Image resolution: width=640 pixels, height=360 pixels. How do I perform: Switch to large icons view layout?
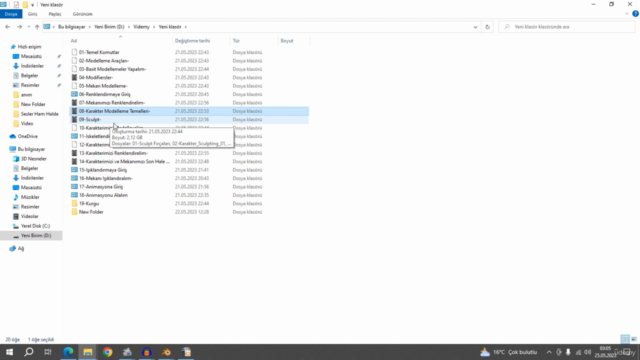pos(634,339)
